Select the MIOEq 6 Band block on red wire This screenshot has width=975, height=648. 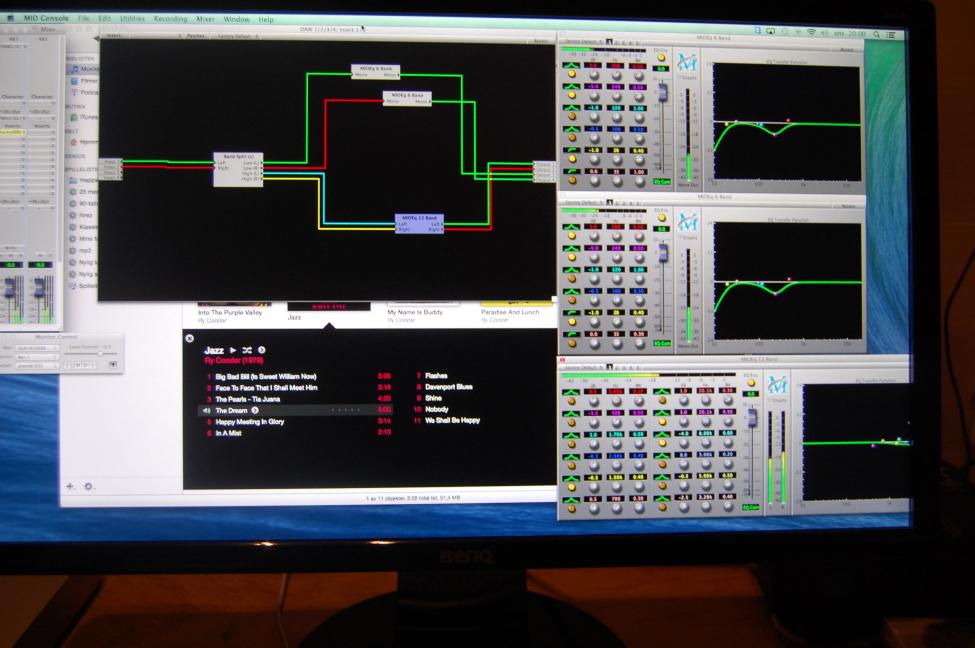(407, 98)
